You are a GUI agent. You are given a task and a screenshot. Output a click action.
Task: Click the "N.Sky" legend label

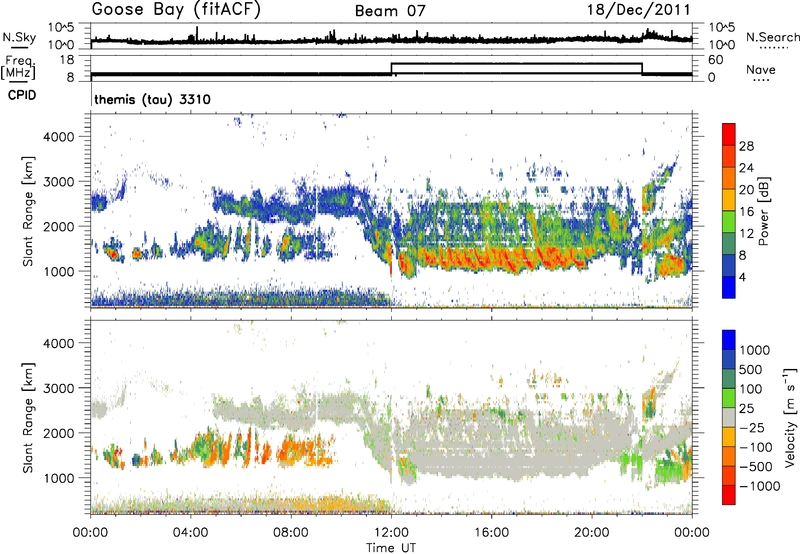19,37
